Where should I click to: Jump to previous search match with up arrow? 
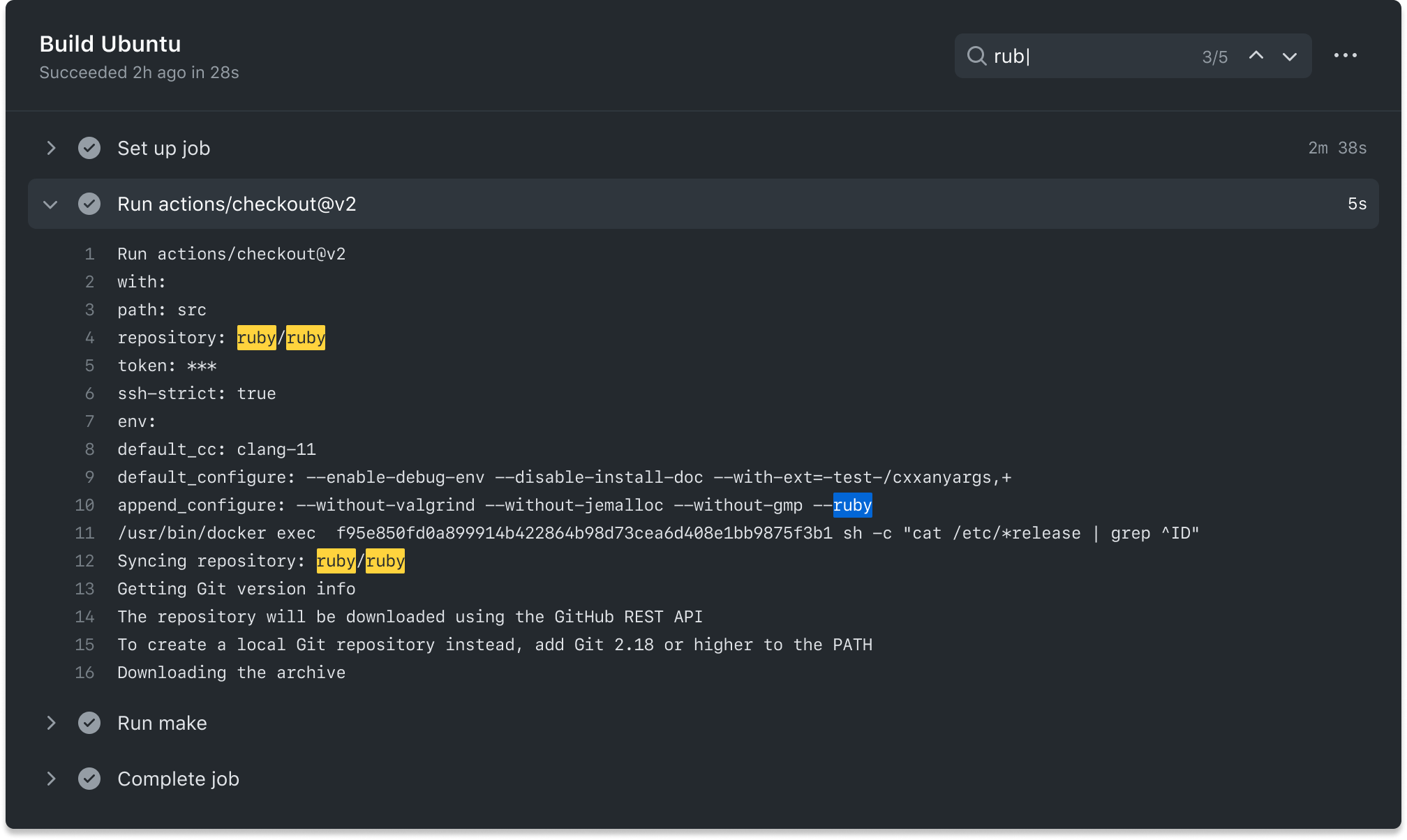point(1256,55)
